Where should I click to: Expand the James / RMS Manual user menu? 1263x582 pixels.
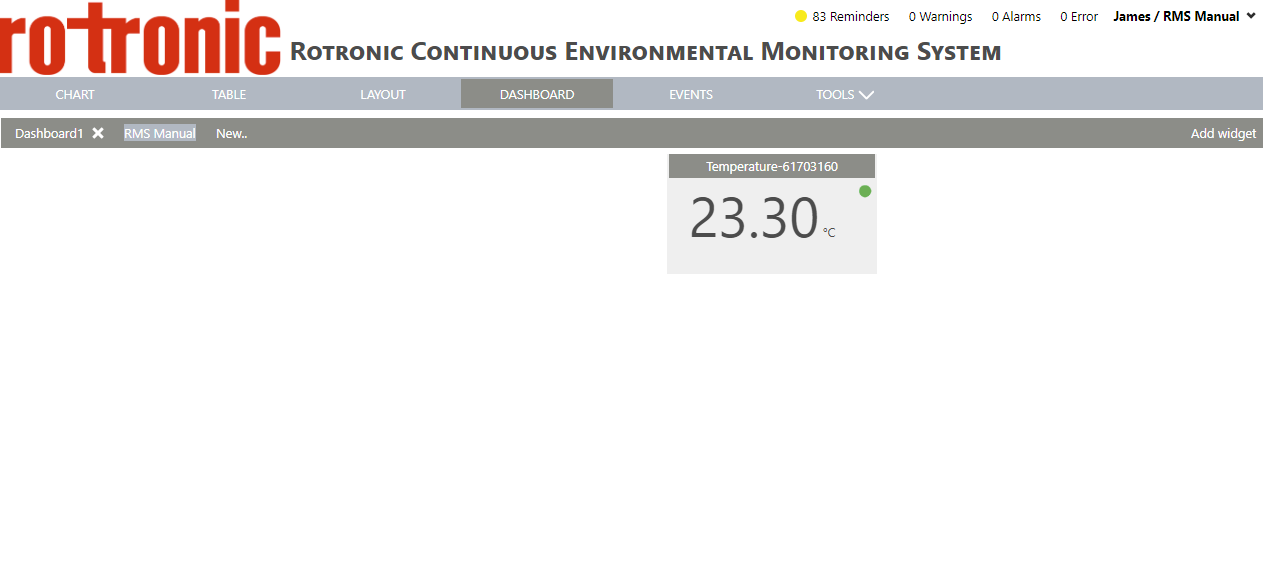(1184, 16)
